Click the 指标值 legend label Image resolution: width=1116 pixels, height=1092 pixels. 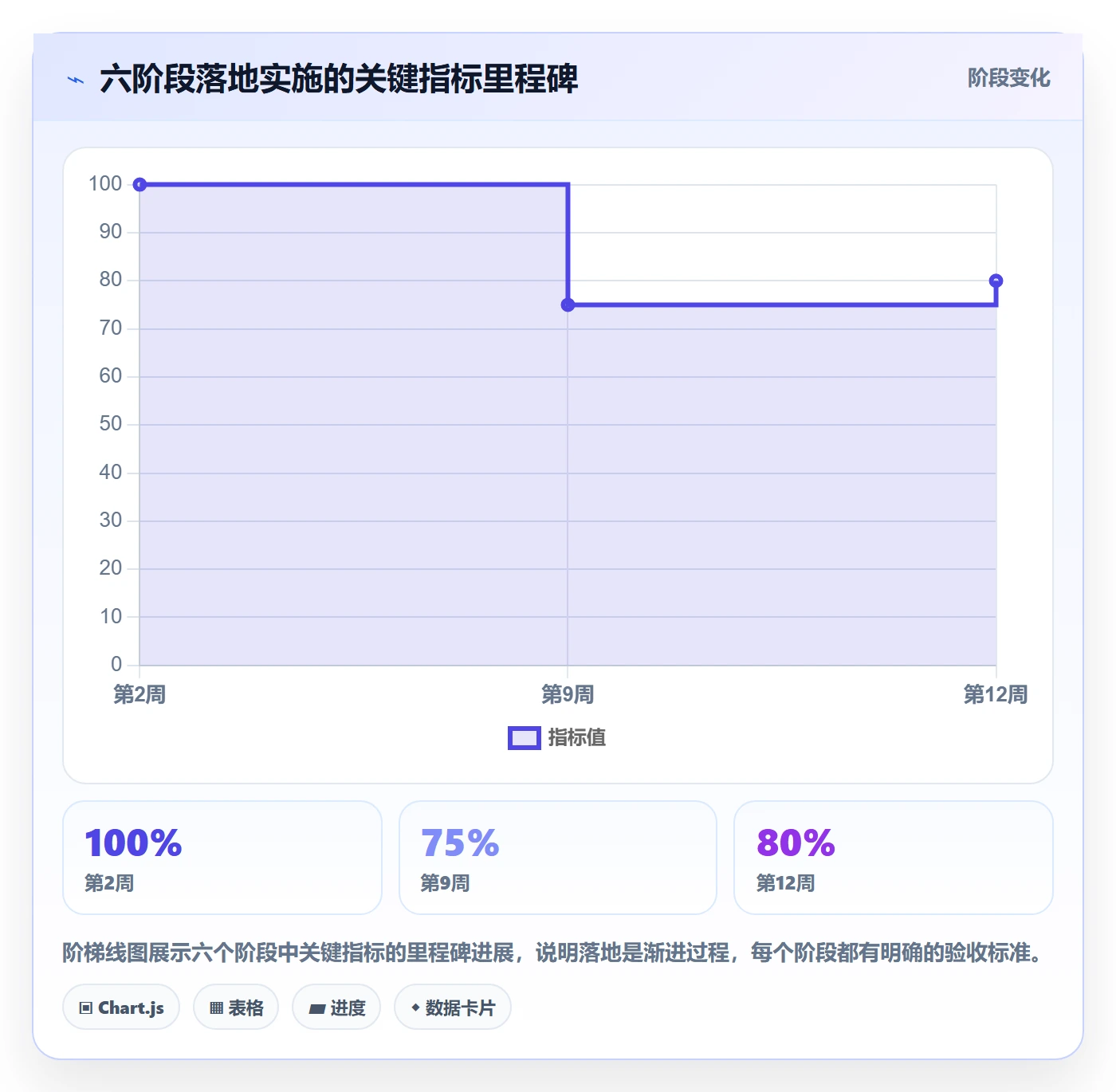[x=577, y=738]
